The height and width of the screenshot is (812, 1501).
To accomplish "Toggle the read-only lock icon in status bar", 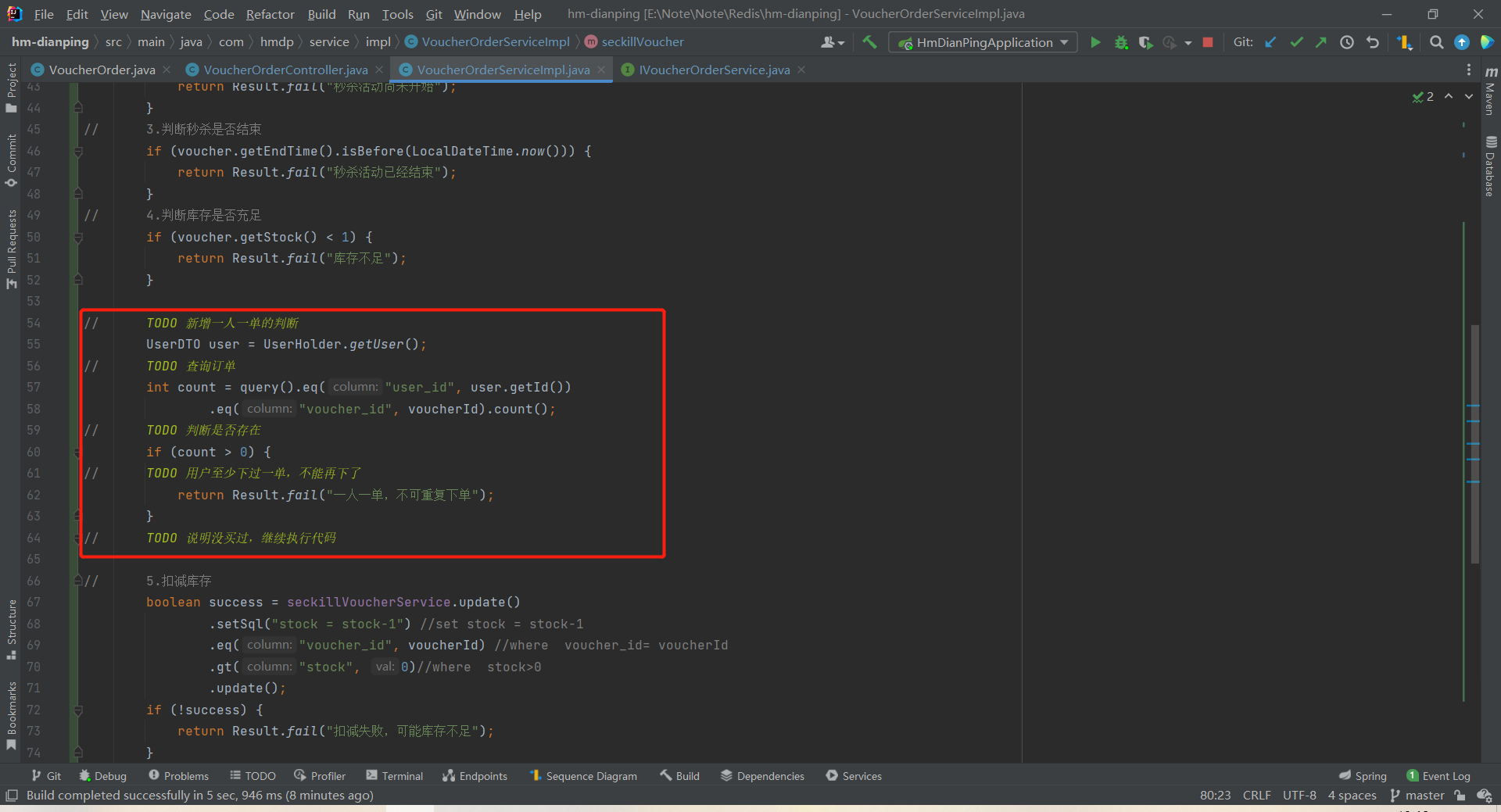I will 1460,795.
